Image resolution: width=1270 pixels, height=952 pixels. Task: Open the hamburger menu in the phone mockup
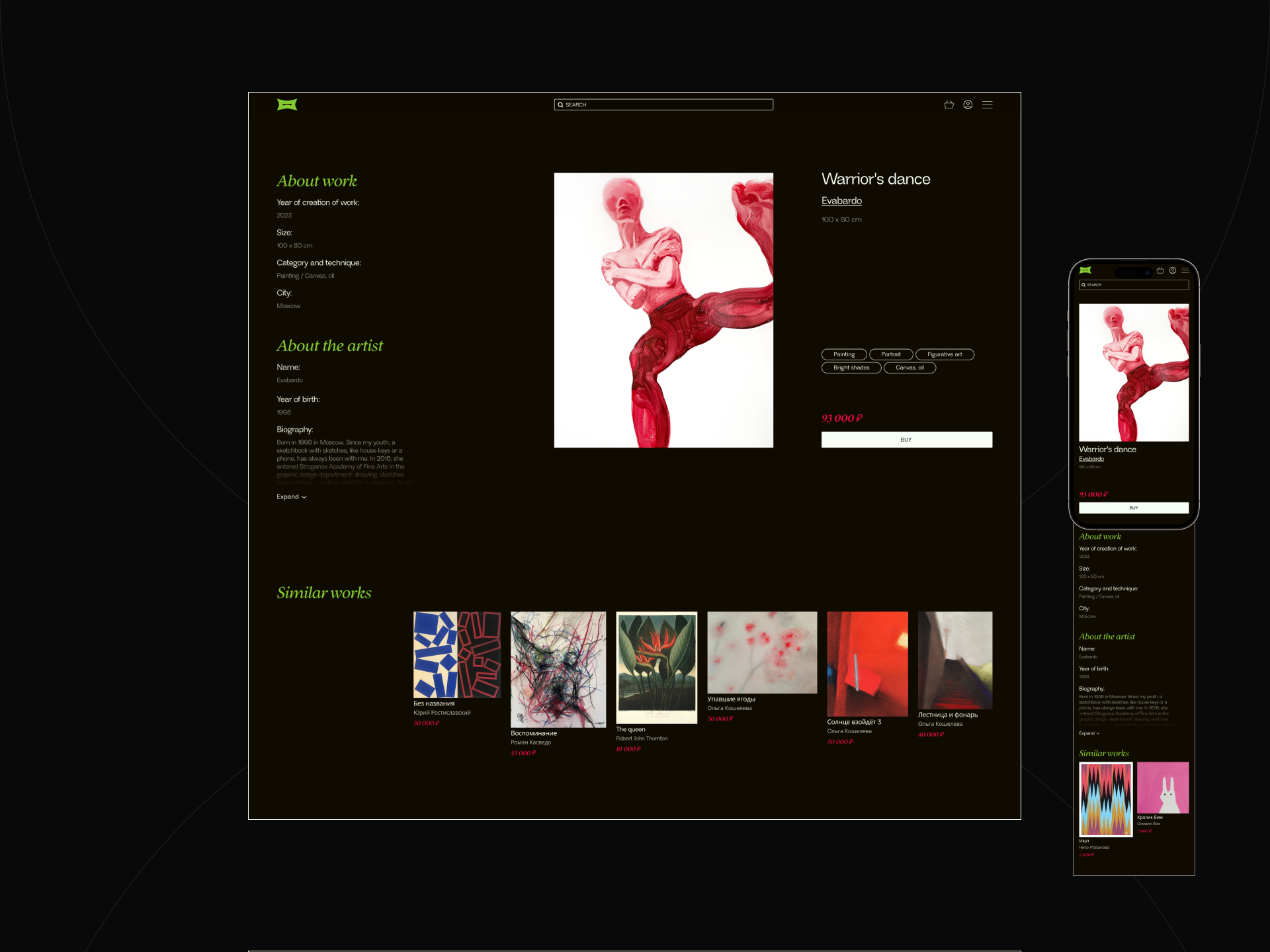tap(1185, 270)
